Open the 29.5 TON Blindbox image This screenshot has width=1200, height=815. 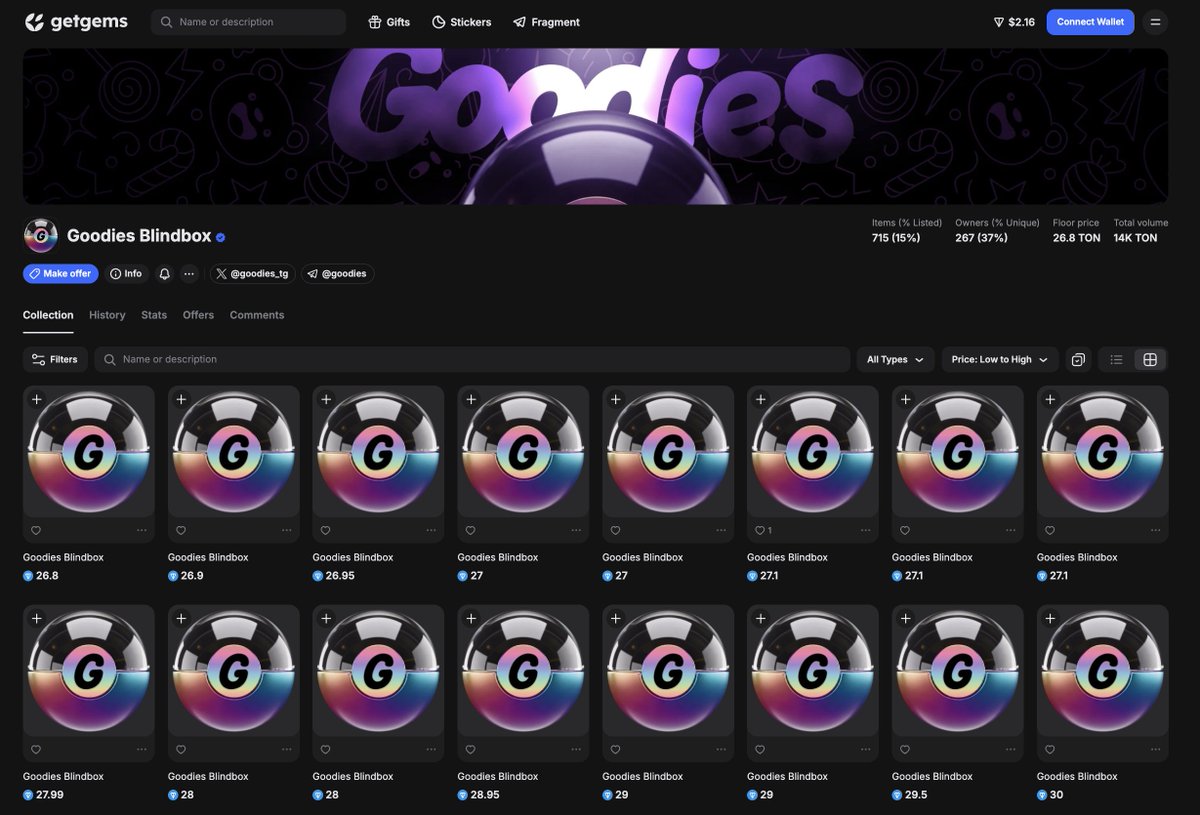pyautogui.click(x=958, y=671)
